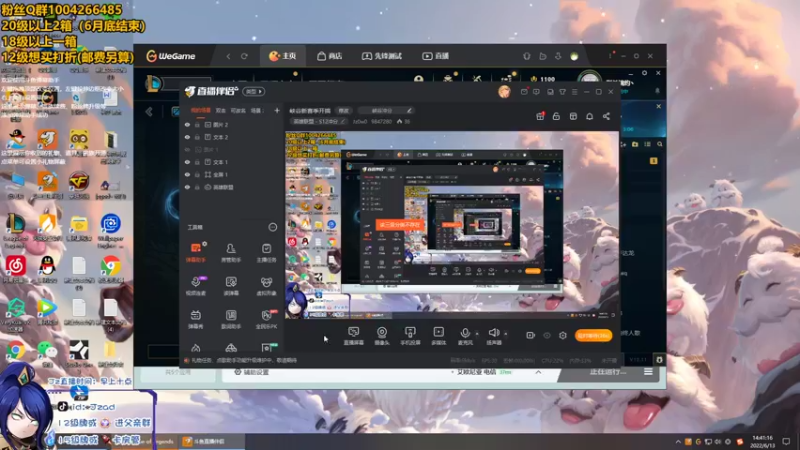Toggle visibility of 英雄联盟 layer
This screenshot has width=800, height=450.
[x=187, y=187]
